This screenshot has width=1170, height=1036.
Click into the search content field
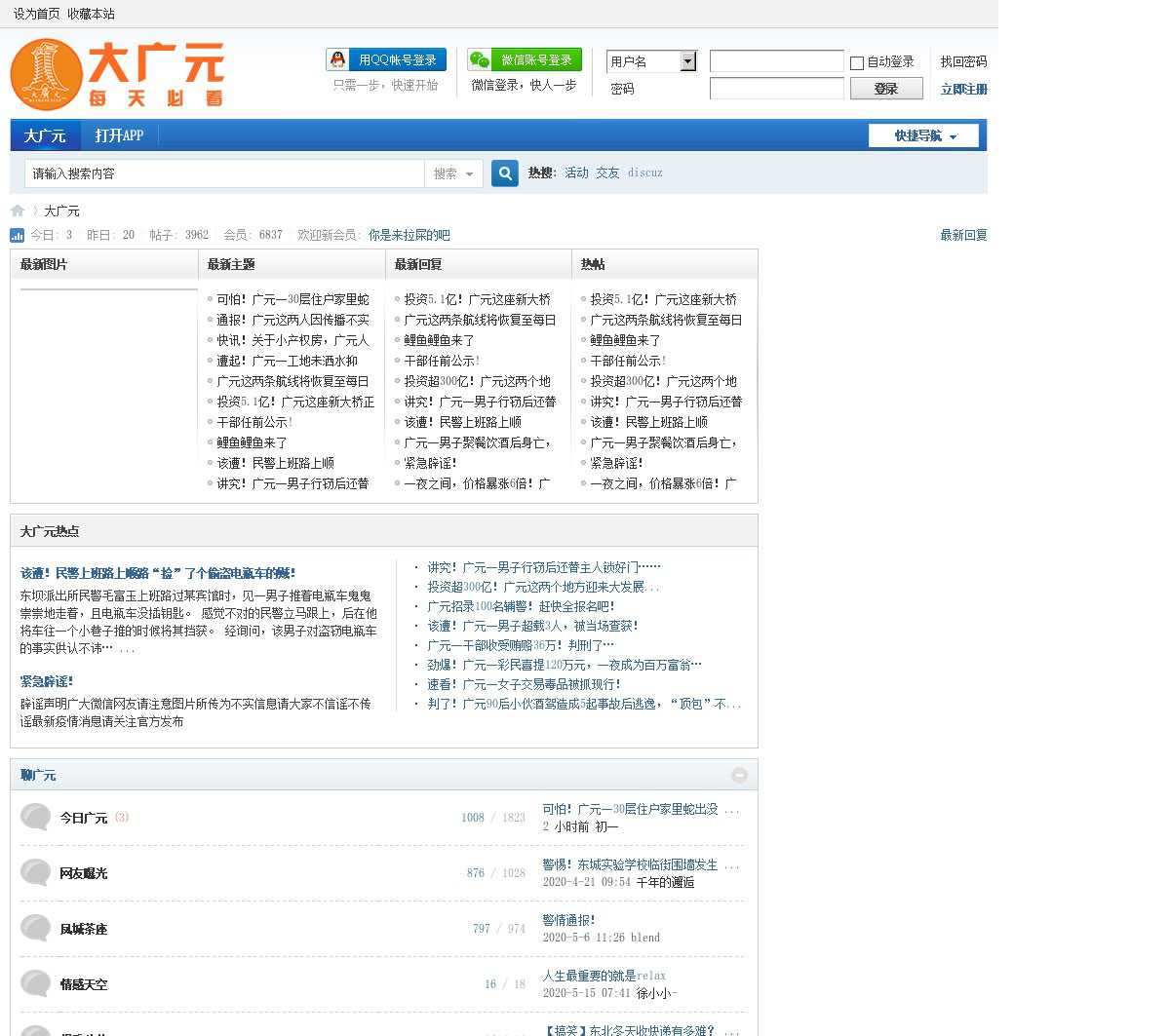[x=224, y=173]
